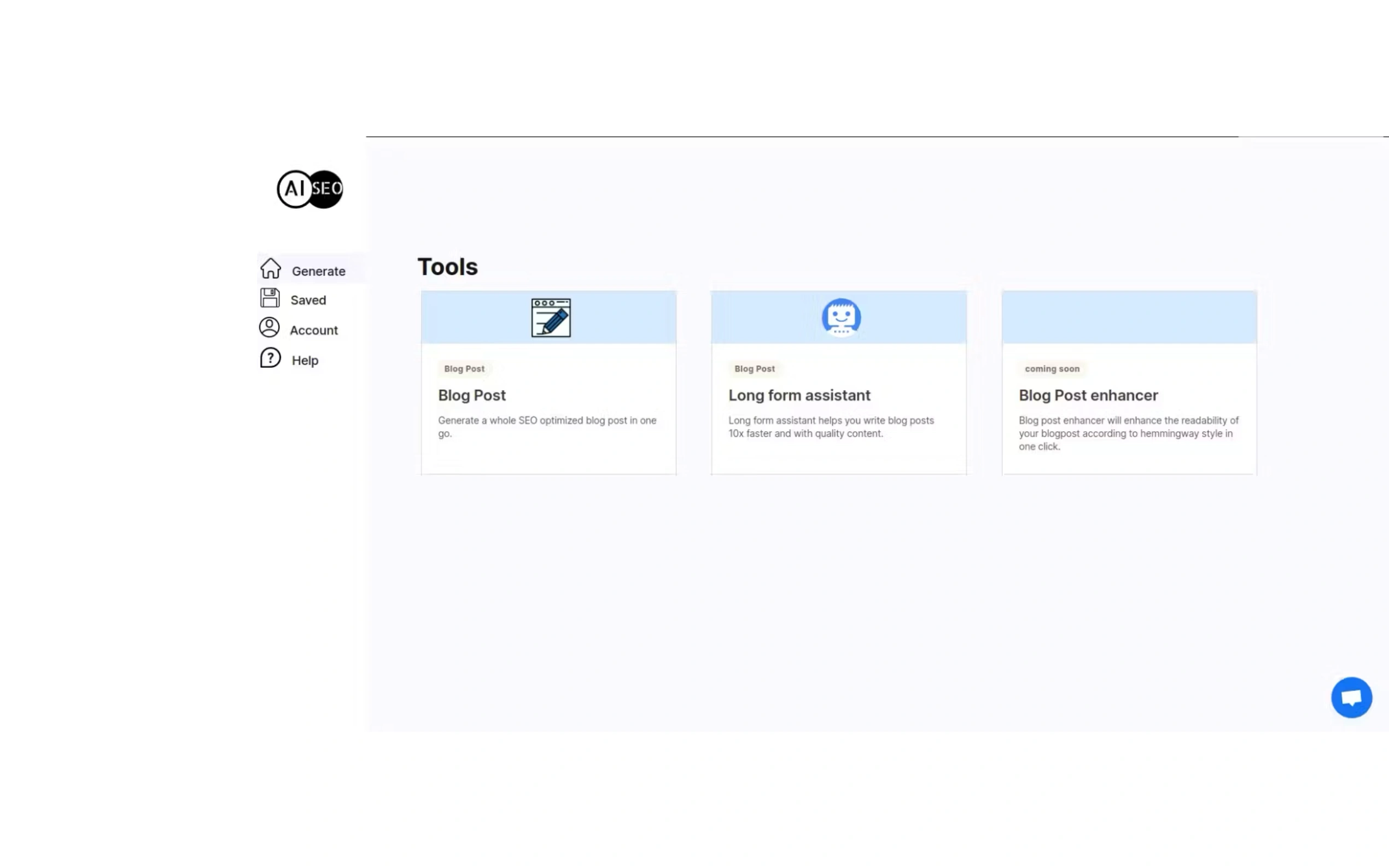This screenshot has height=868, width=1389.
Task: Click the Blog Post tag on first card
Action: point(464,368)
